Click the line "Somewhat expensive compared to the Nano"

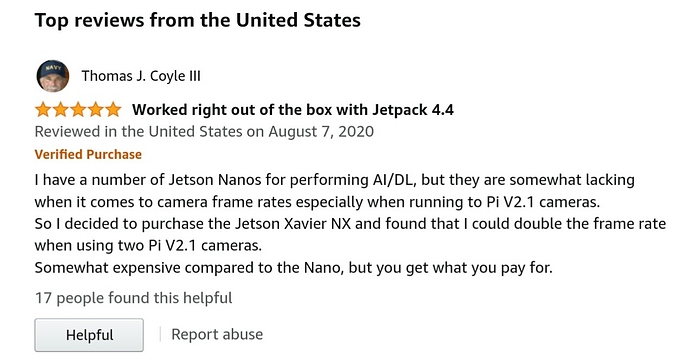point(294,268)
